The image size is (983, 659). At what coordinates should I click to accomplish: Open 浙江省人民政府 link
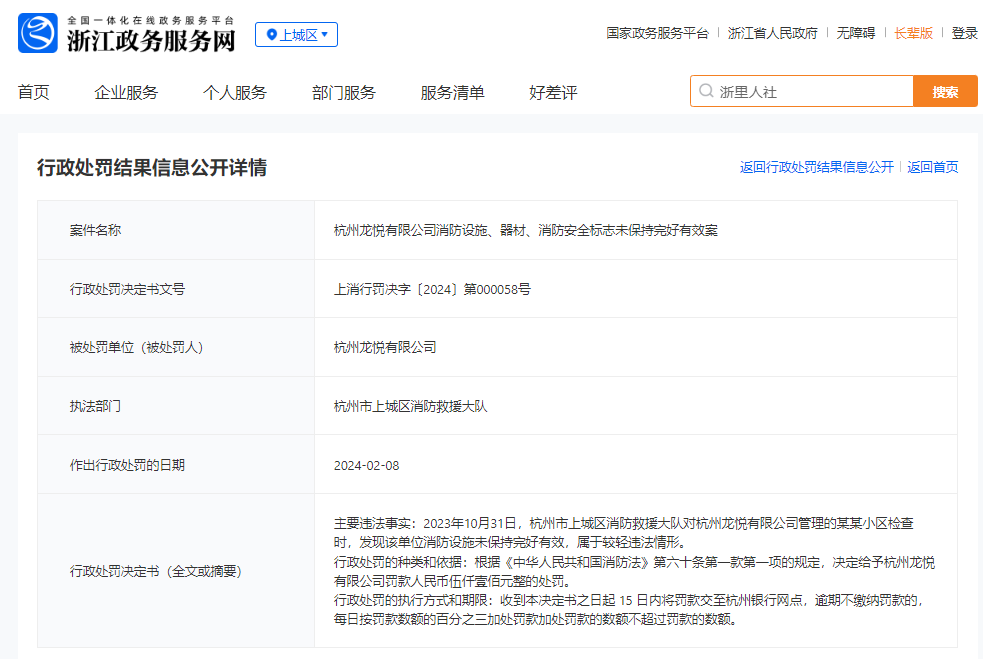[x=772, y=33]
